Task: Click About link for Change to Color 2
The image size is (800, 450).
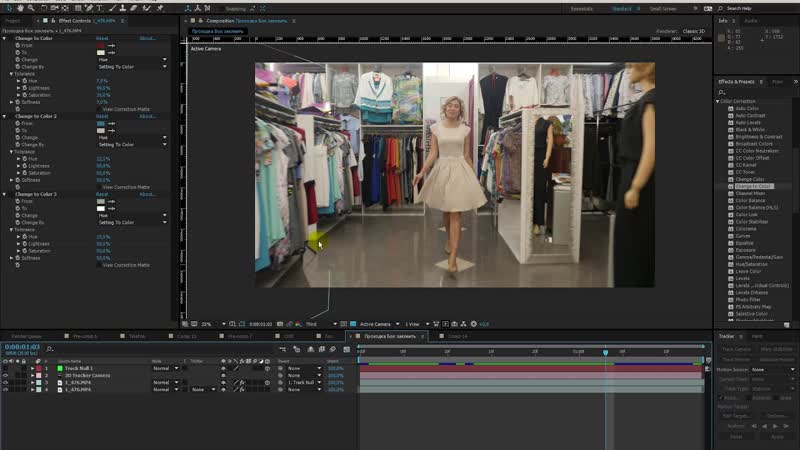Action: point(147,116)
